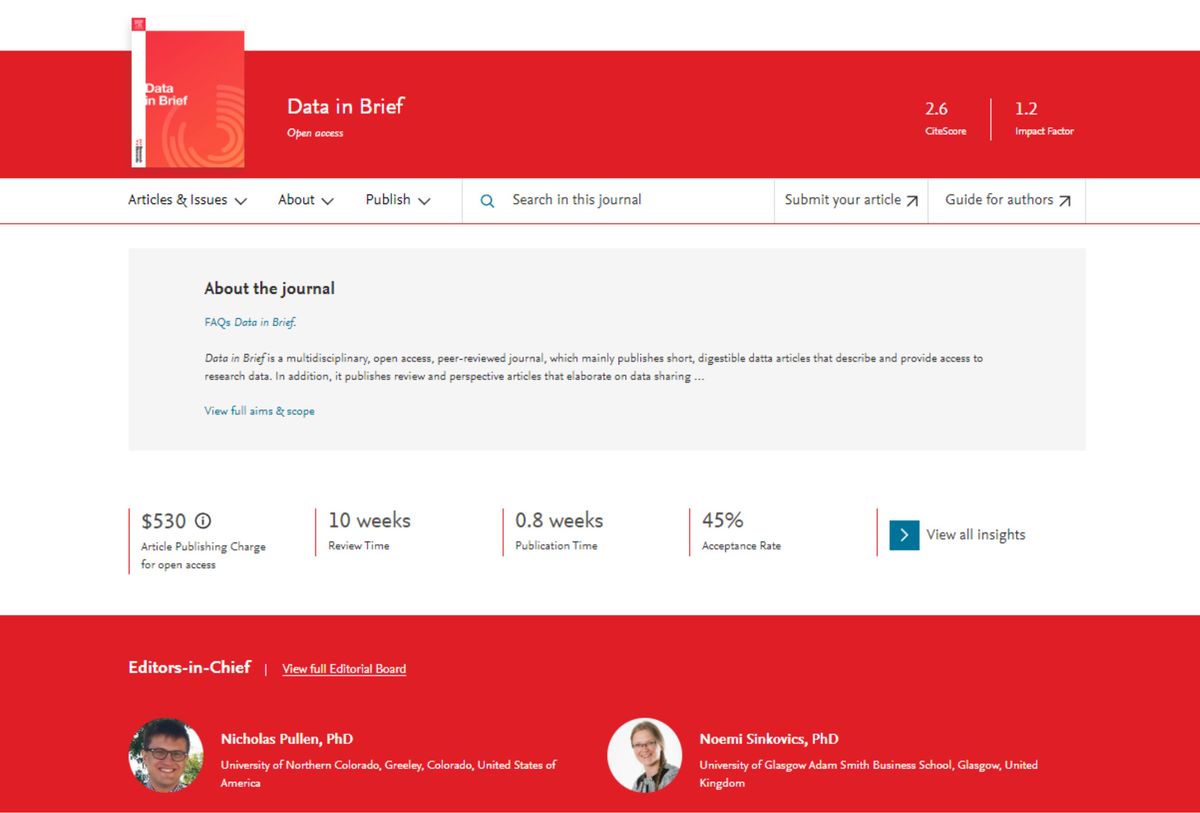This screenshot has height=813, width=1200.
Task: Open View full Editorial Board link
Action: pyautogui.click(x=344, y=669)
